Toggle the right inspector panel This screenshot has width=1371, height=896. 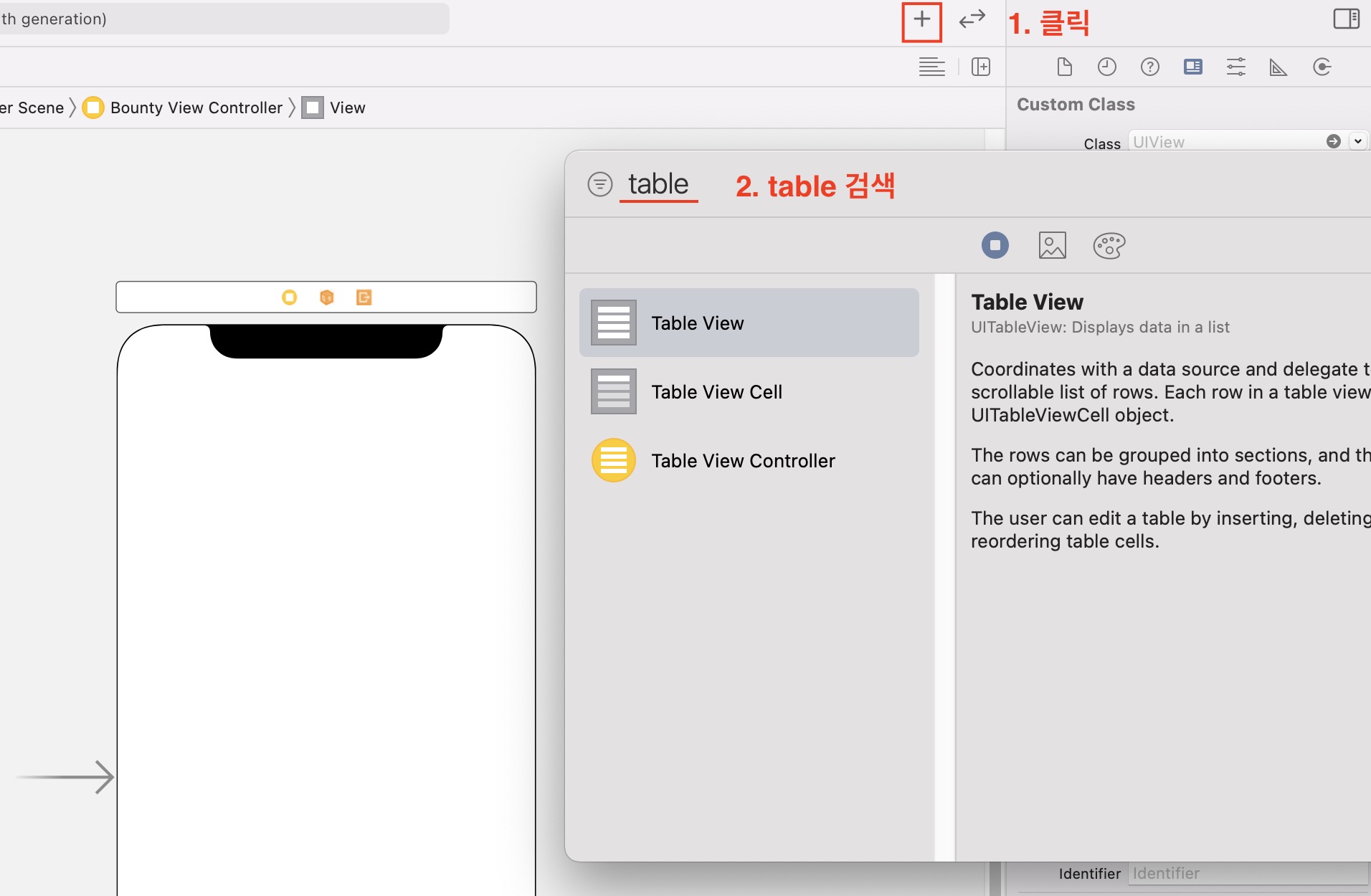(1346, 19)
